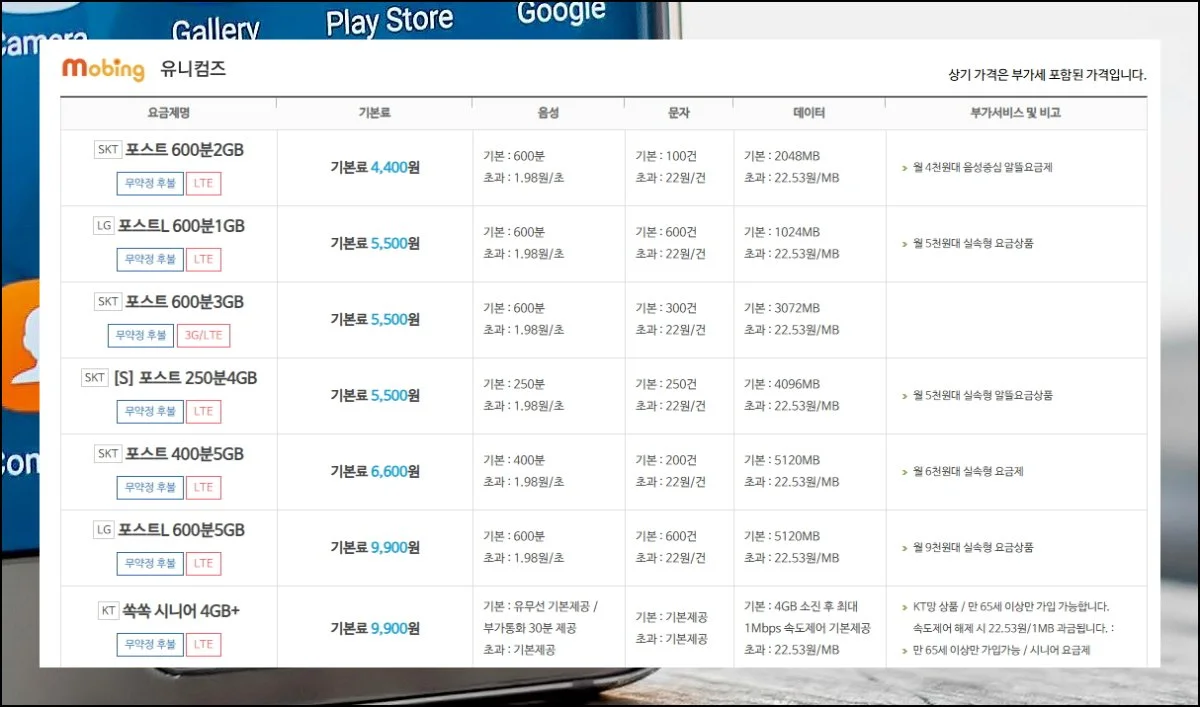Image resolution: width=1200 pixels, height=707 pixels.
Task: Click the Mobing logo
Action: 103,69
